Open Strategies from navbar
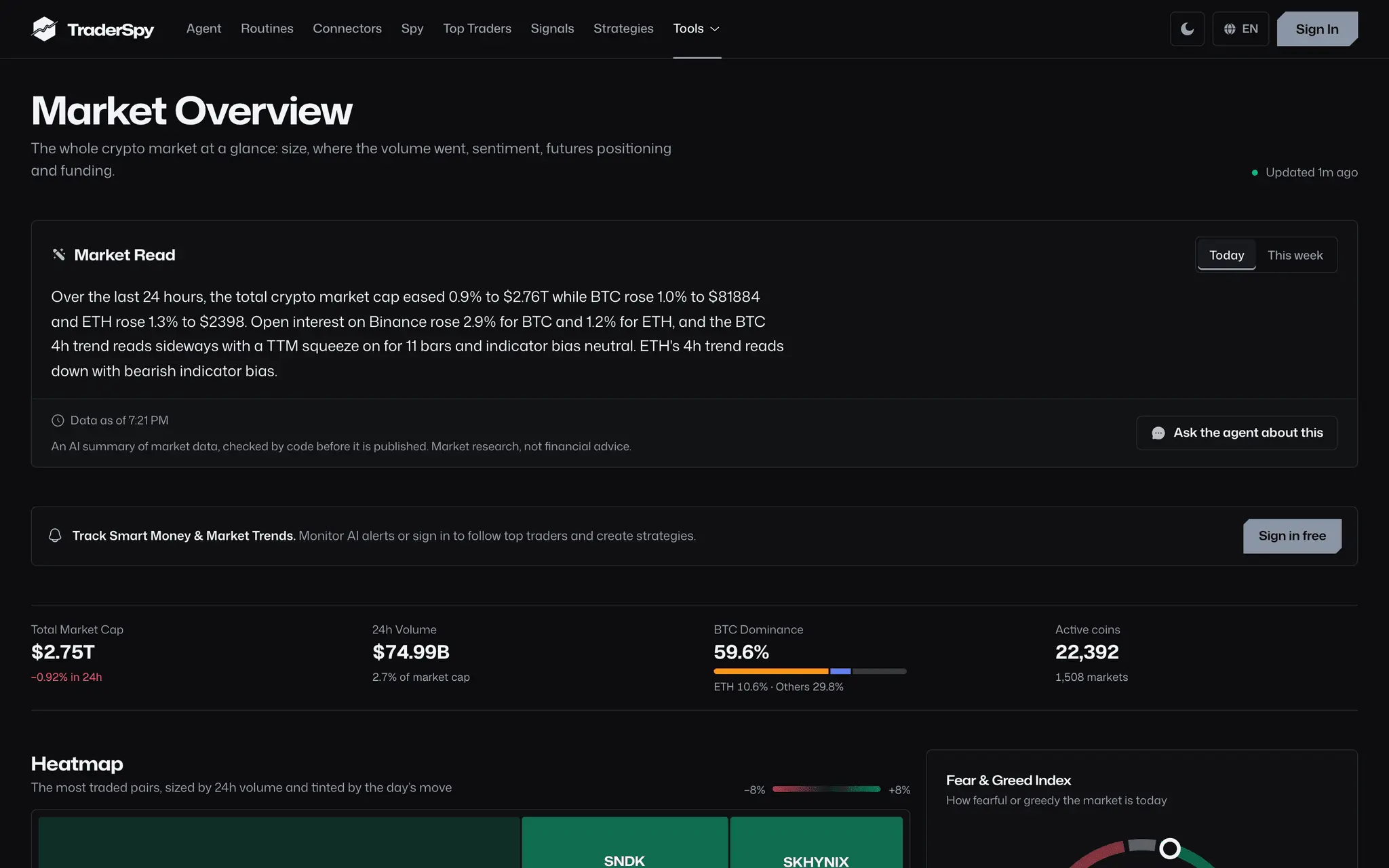 point(623,28)
